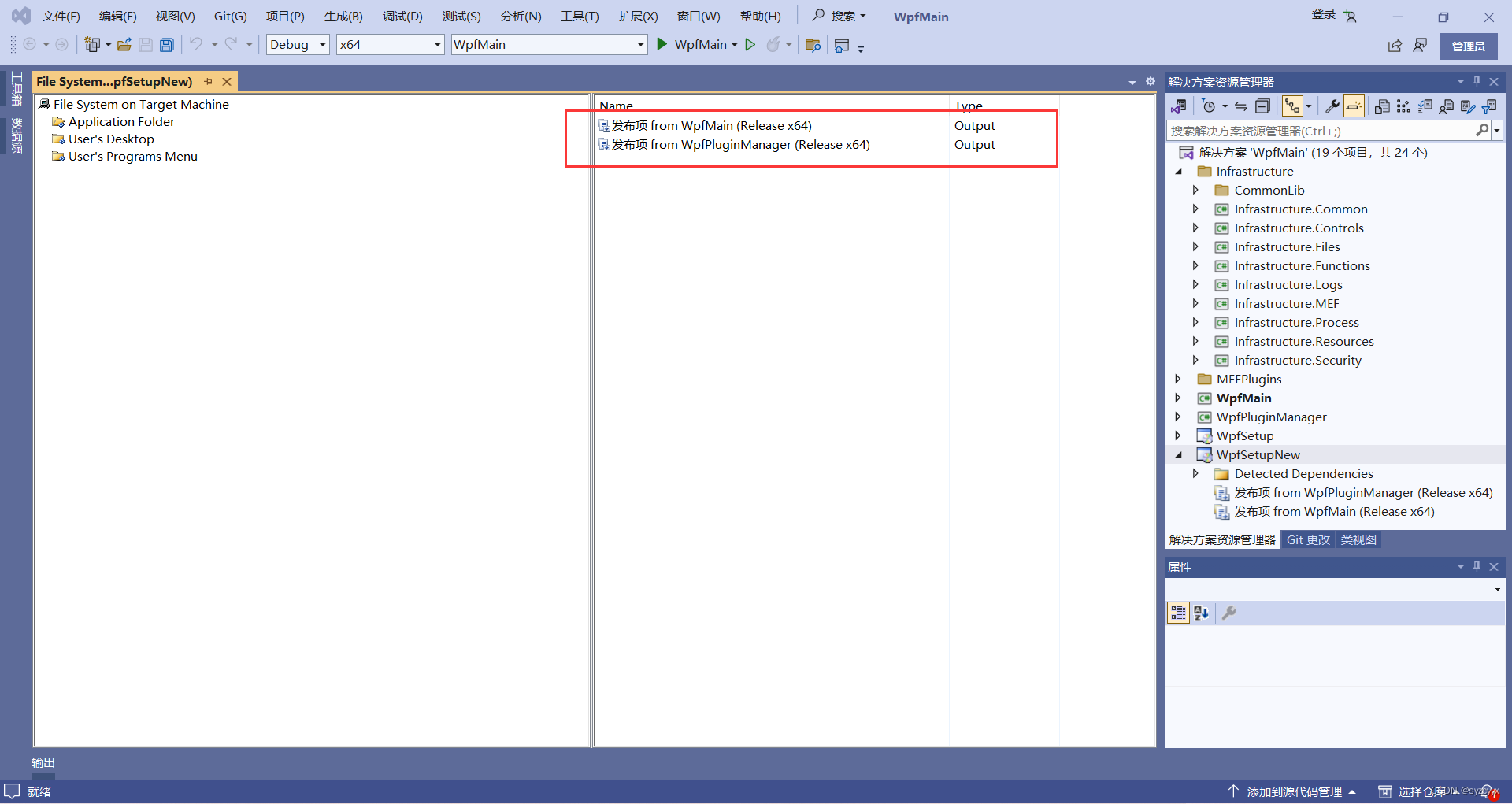Open the 工具箱 side tab
The height and width of the screenshot is (804, 1512).
point(17,89)
